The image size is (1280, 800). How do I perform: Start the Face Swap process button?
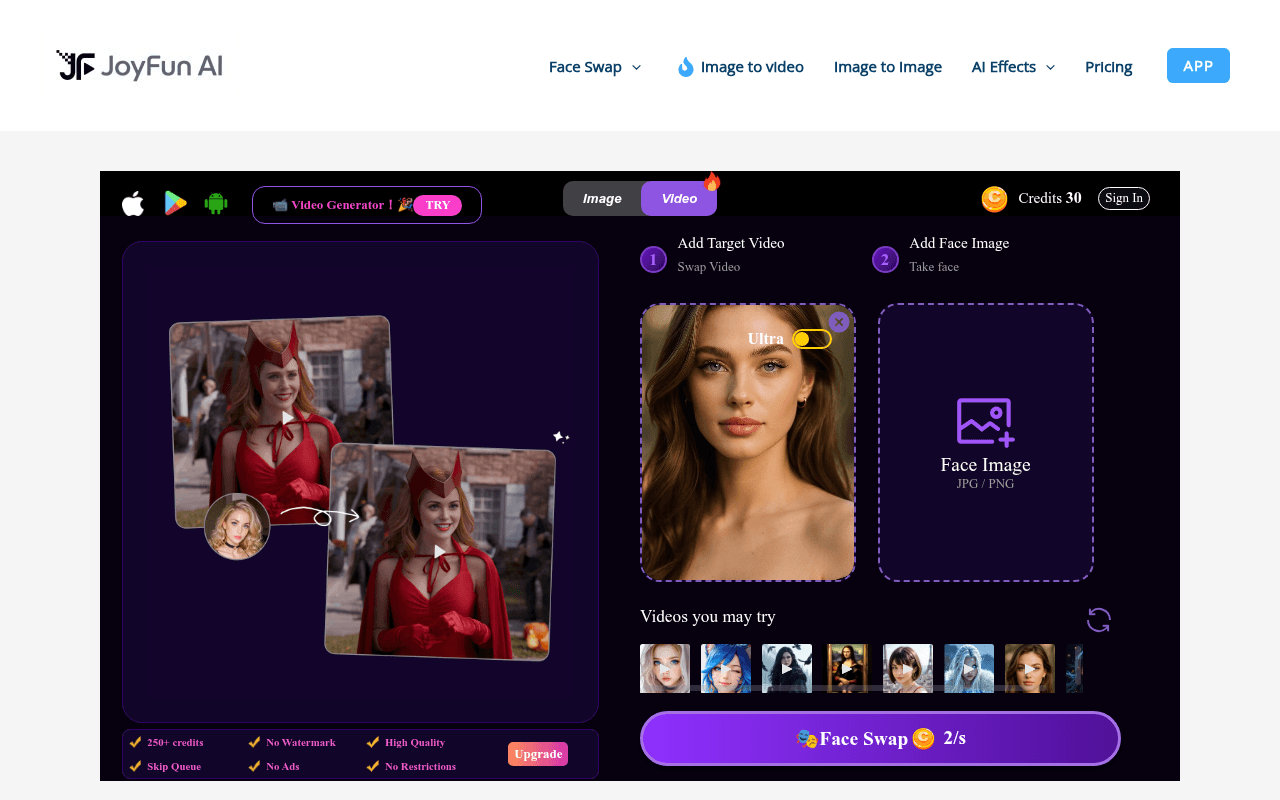pyautogui.click(x=880, y=739)
